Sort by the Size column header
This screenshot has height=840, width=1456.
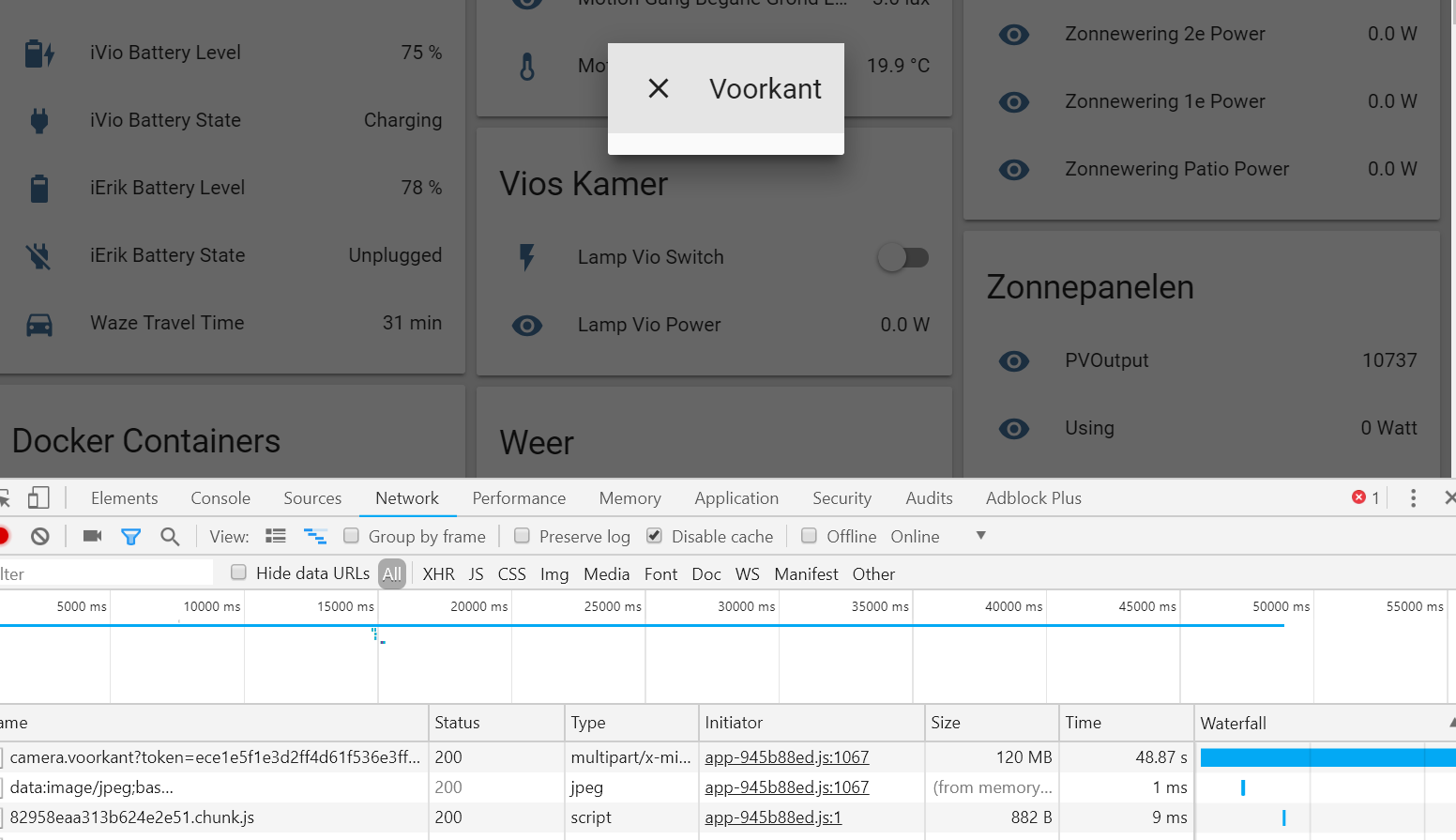991,723
